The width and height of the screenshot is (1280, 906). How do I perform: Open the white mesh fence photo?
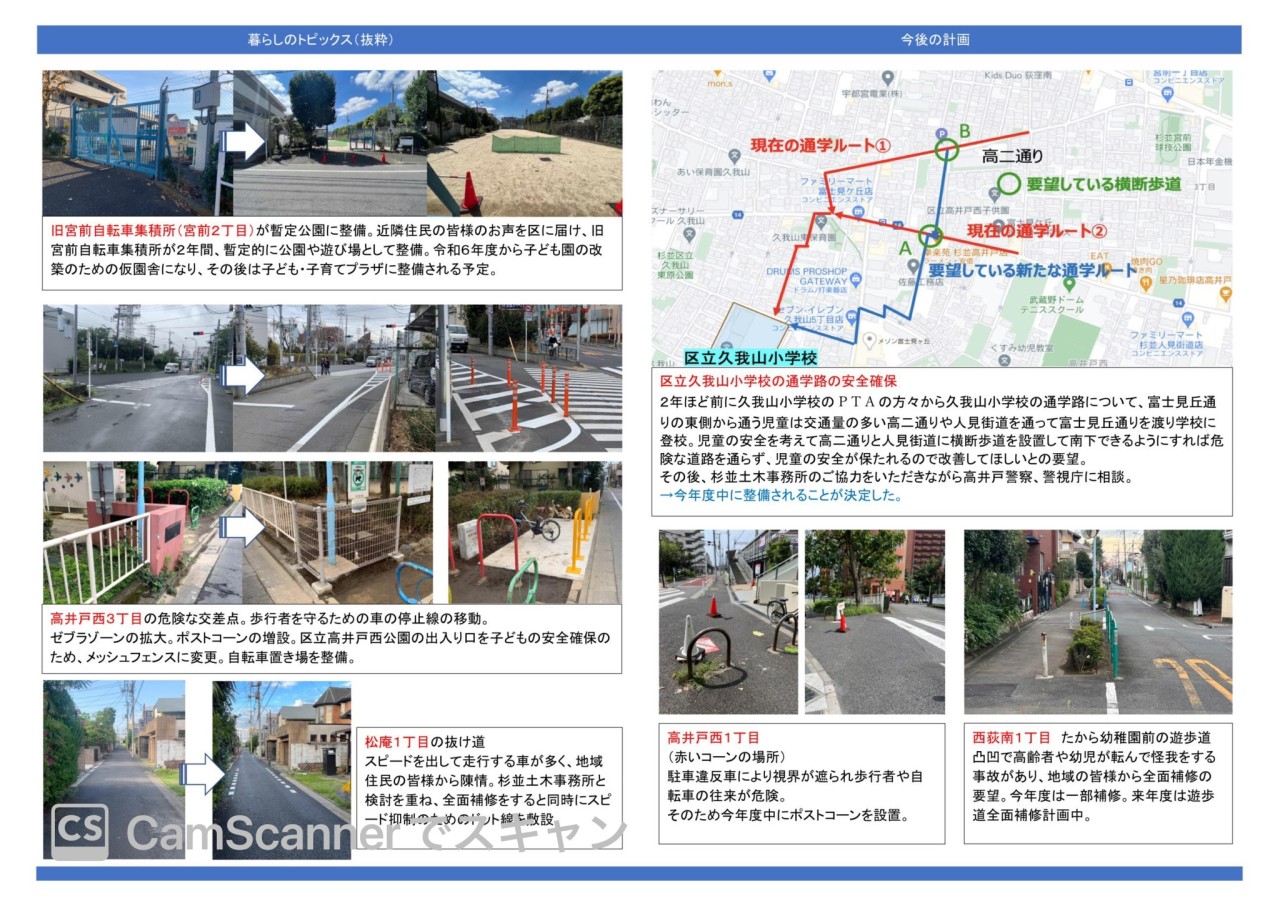point(338,532)
